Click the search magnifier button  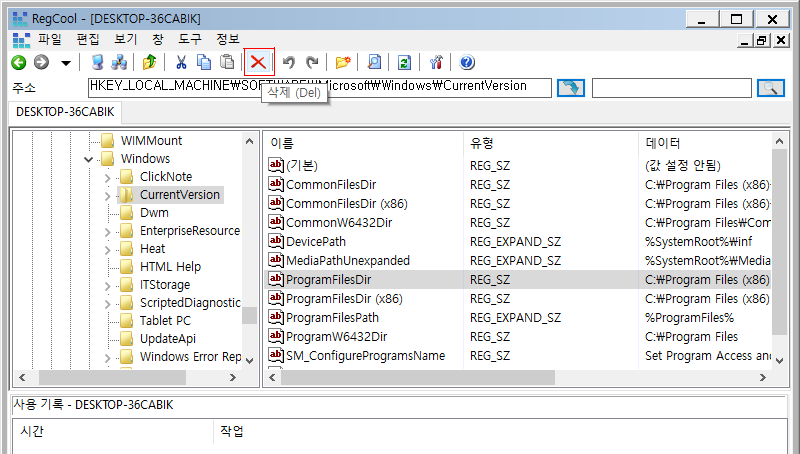770,88
